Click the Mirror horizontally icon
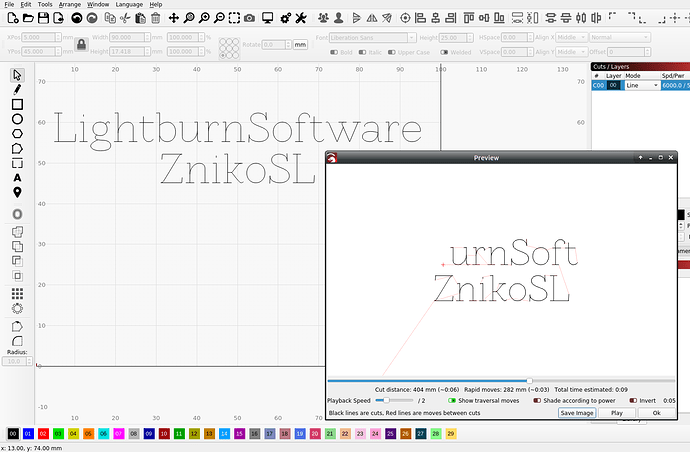690x452 pixels. pos(372,18)
